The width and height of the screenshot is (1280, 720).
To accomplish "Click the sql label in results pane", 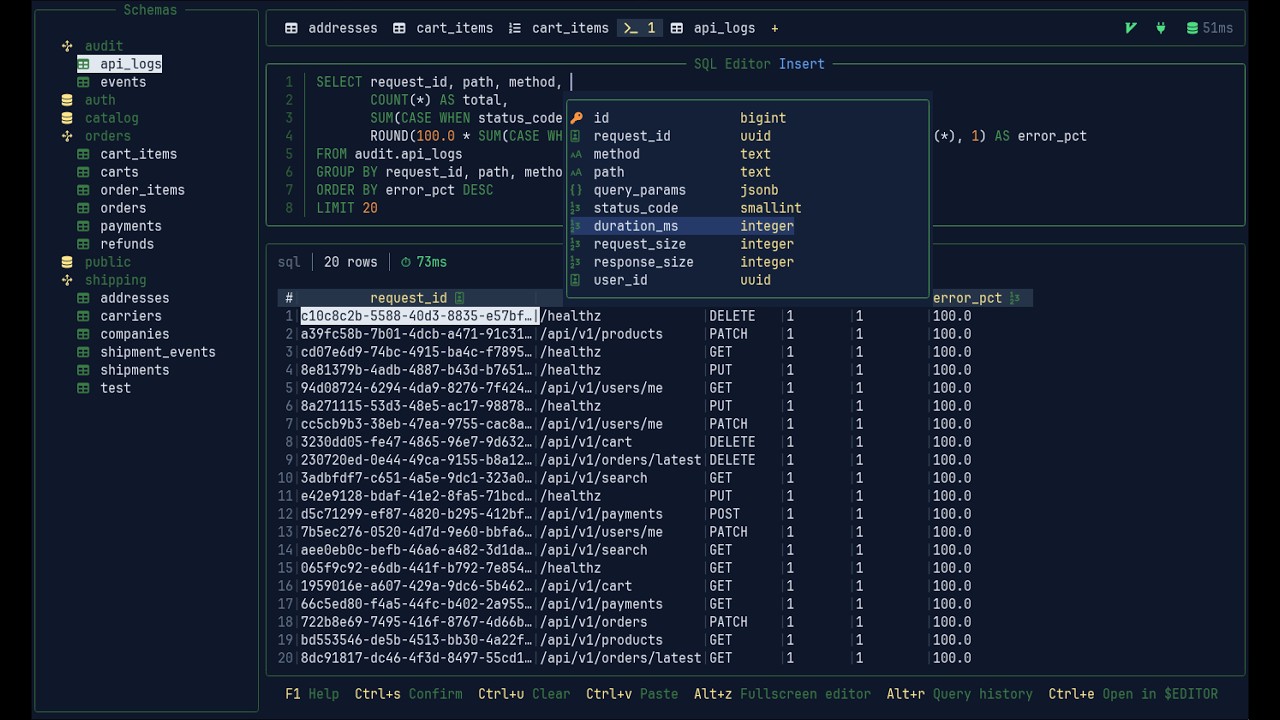I will click(289, 262).
